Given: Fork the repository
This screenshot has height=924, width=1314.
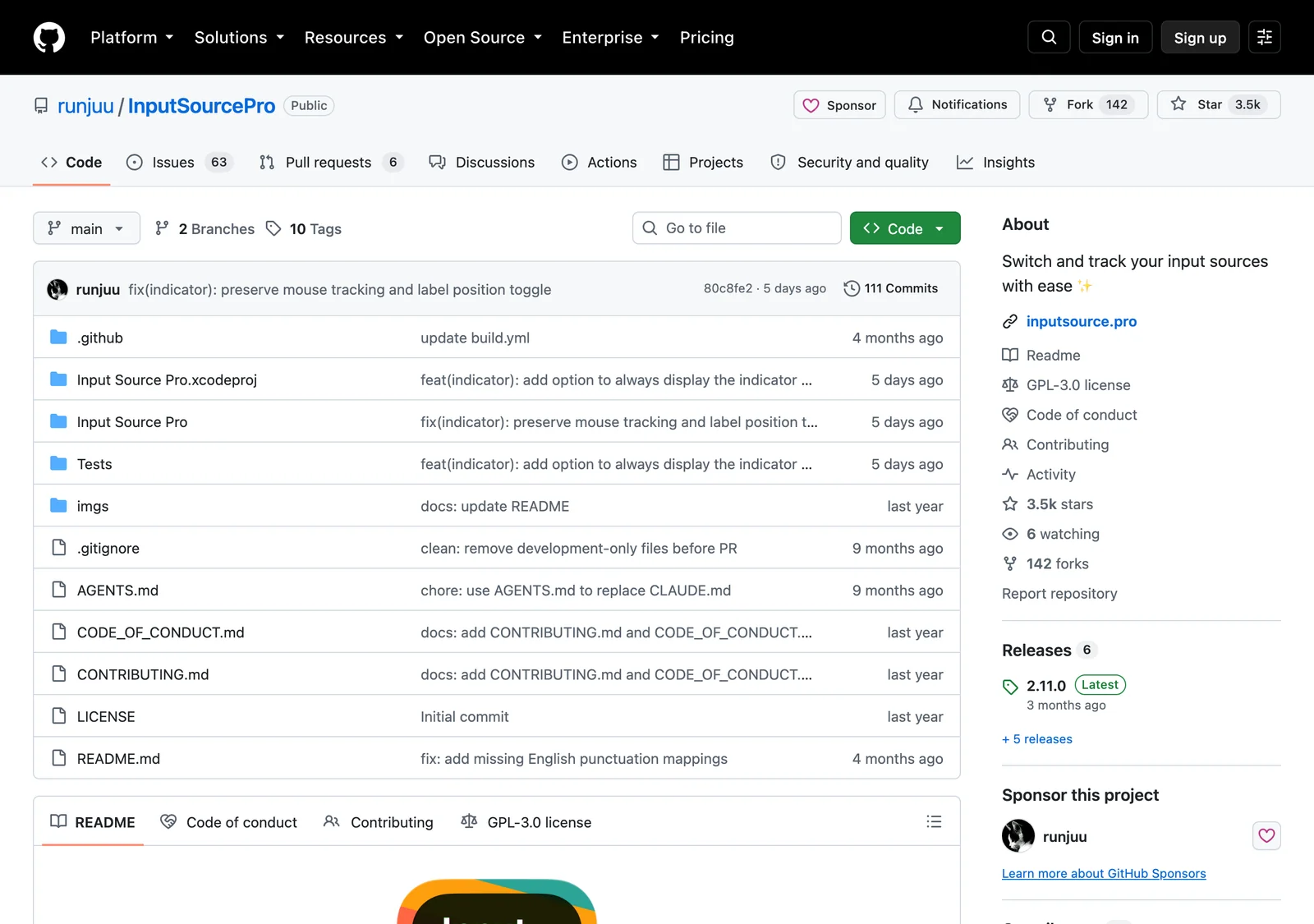Looking at the screenshot, I should (1088, 104).
